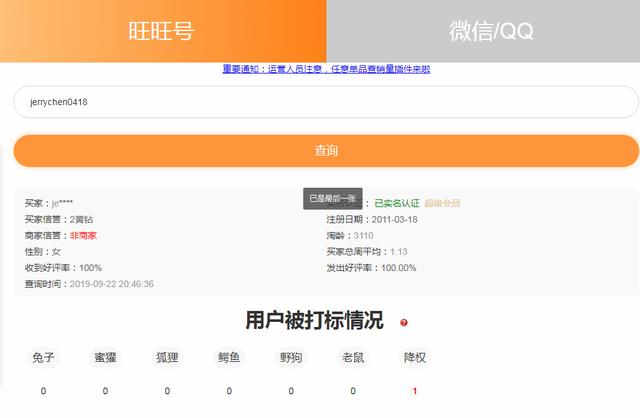This screenshot has width=640, height=418.
Task: Click the red question mark help icon
Action: click(x=404, y=322)
